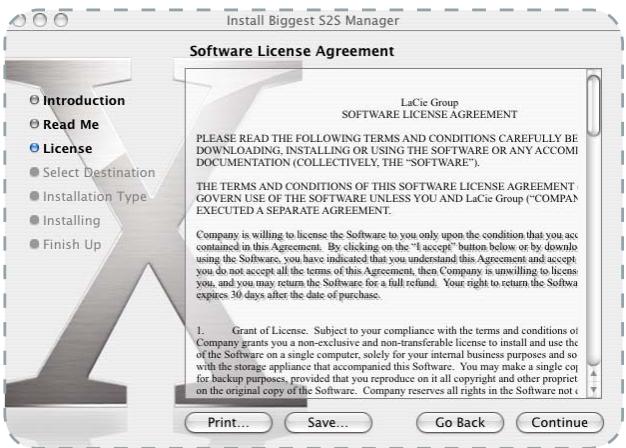Click the Installation Type step bullet
This screenshot has width=626, height=448.
tap(34, 196)
